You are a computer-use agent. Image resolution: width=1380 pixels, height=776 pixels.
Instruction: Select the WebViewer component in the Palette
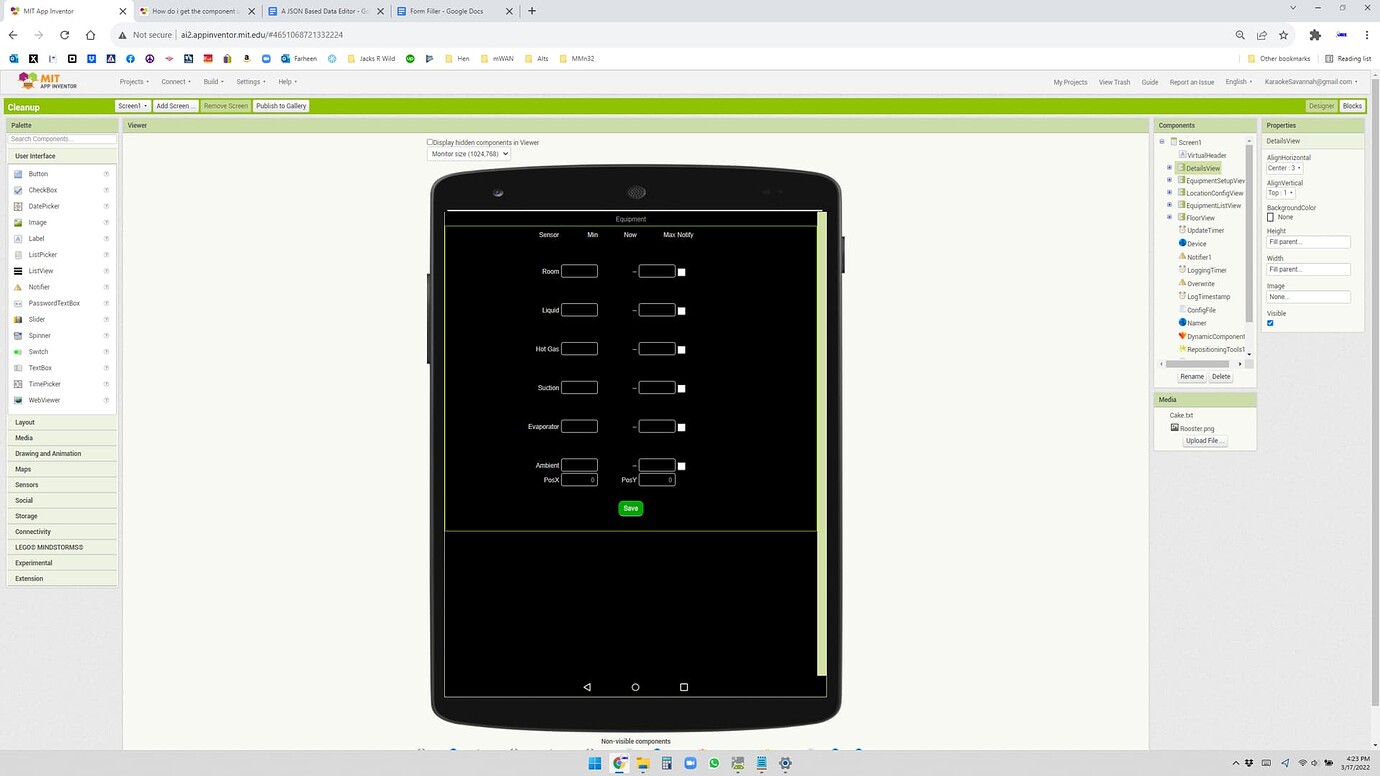[43, 399]
